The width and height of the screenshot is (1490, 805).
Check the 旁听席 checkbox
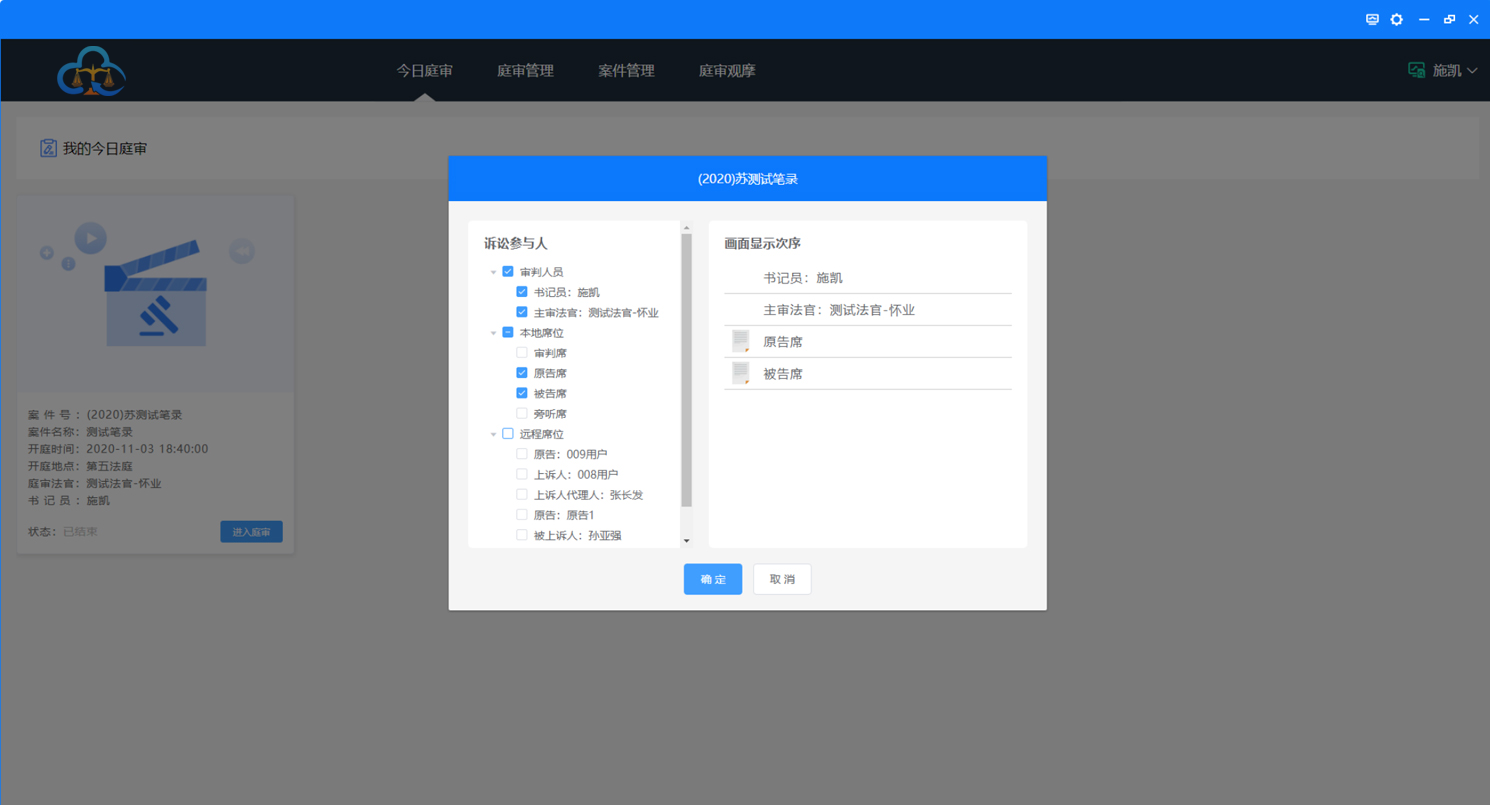[x=522, y=413]
